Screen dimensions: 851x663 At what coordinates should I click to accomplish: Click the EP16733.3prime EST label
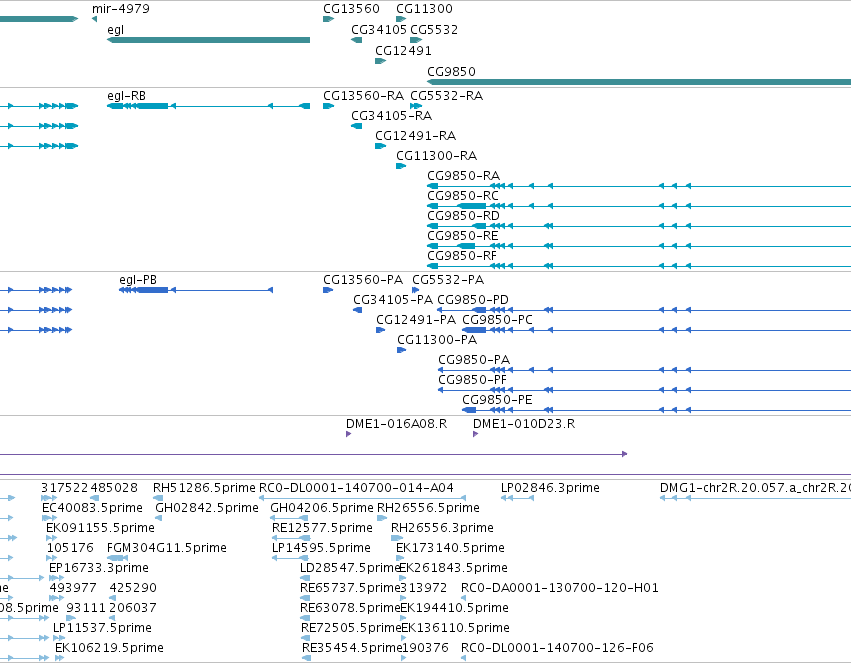99,569
